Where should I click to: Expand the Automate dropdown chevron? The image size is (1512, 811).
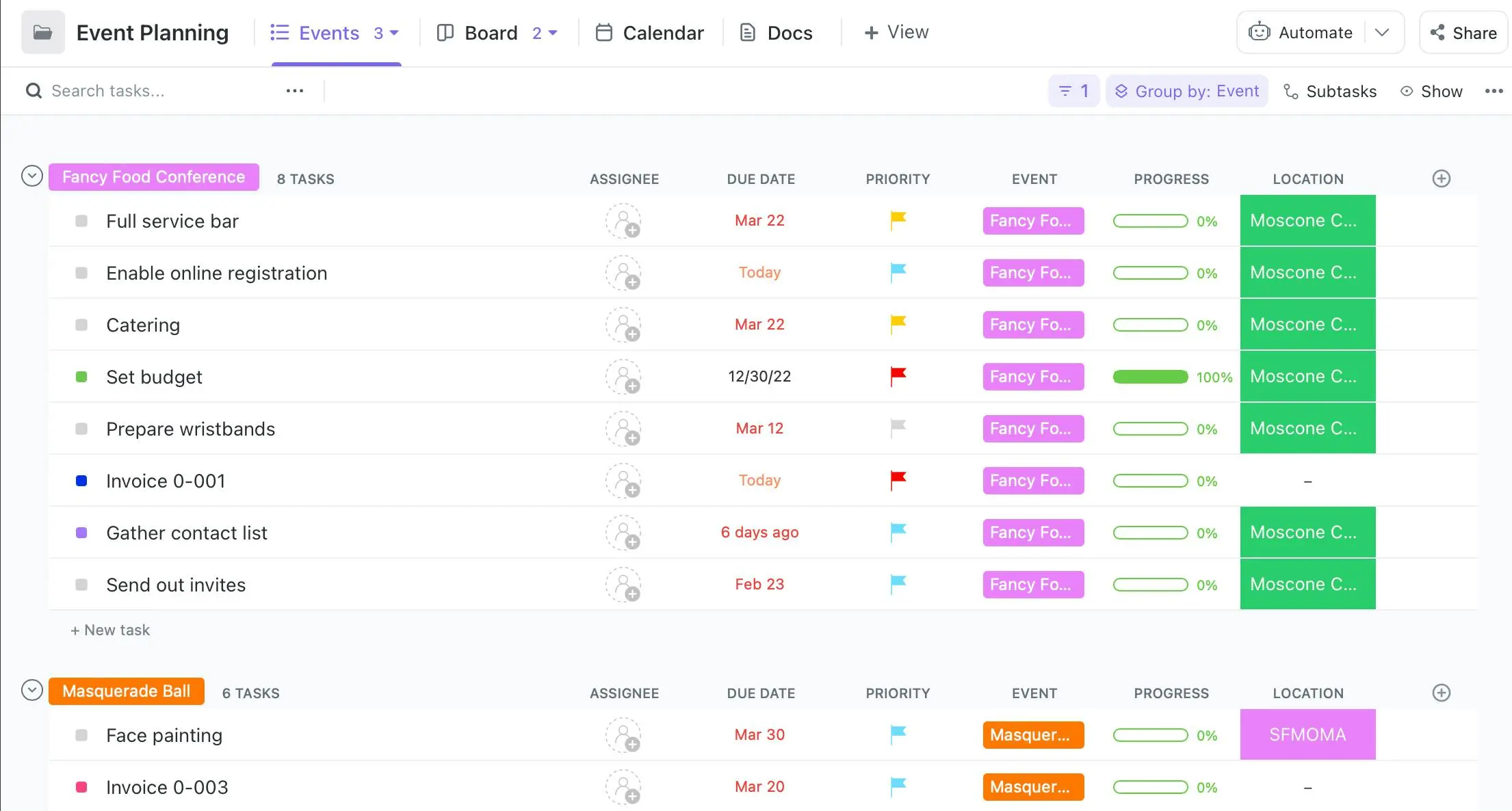pos(1382,32)
